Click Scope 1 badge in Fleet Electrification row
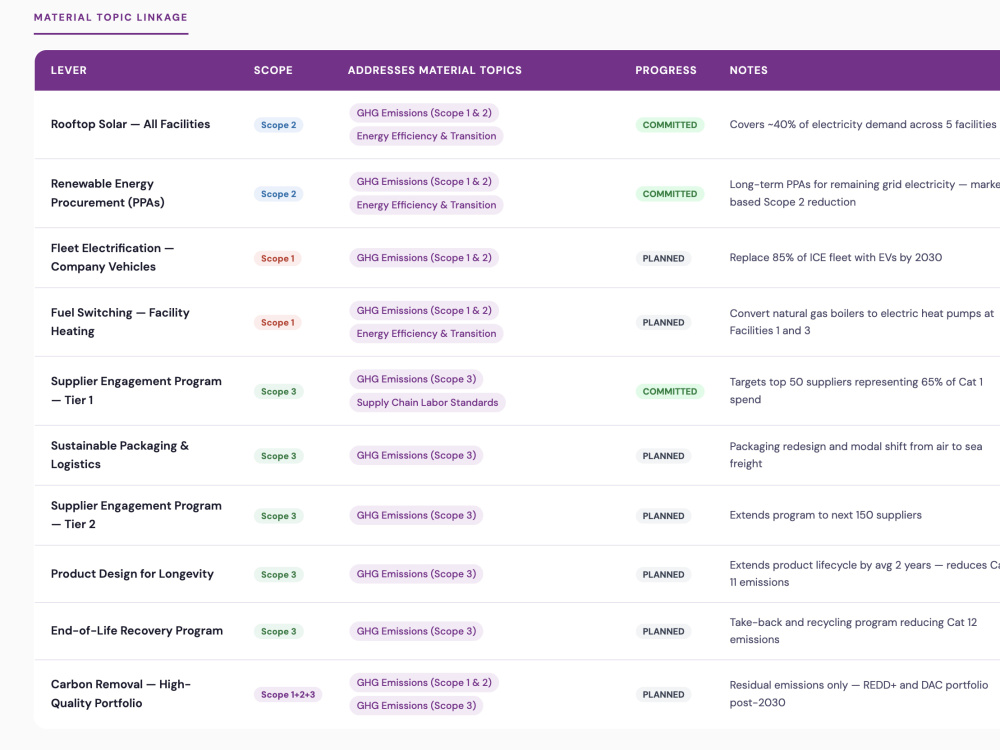1000x750 pixels. pyautogui.click(x=277, y=258)
